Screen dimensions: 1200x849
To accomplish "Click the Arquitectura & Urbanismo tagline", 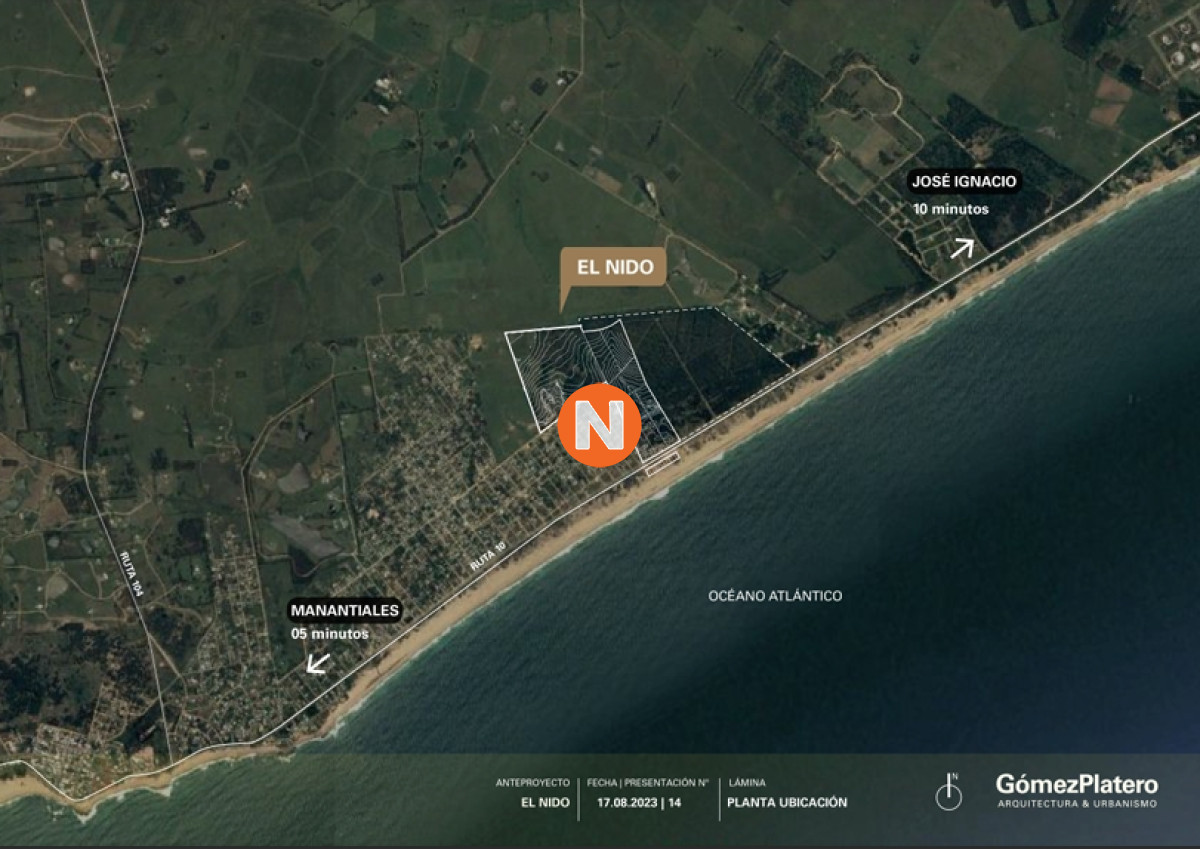I will click(x=1076, y=804).
